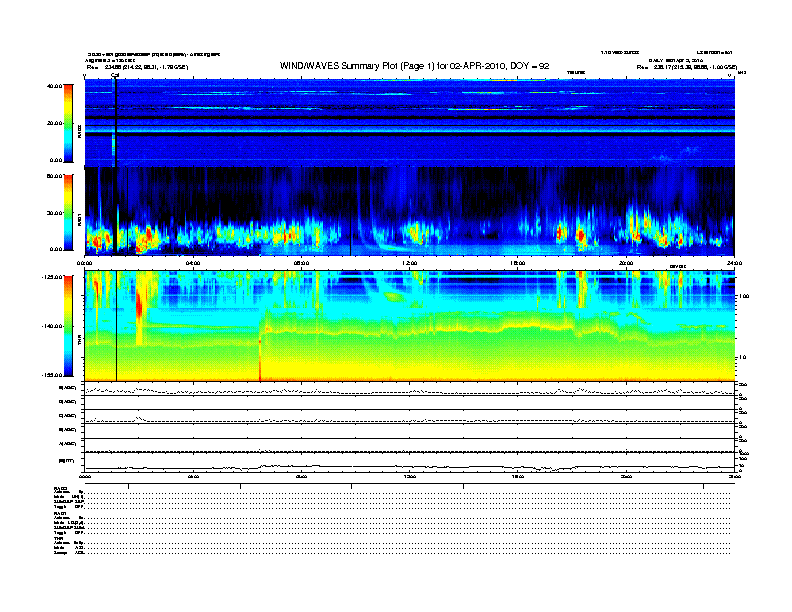Click the 10 tick on TNR right frequency axis
Viewport: 792px width, 612px height.
pyautogui.click(x=742, y=357)
